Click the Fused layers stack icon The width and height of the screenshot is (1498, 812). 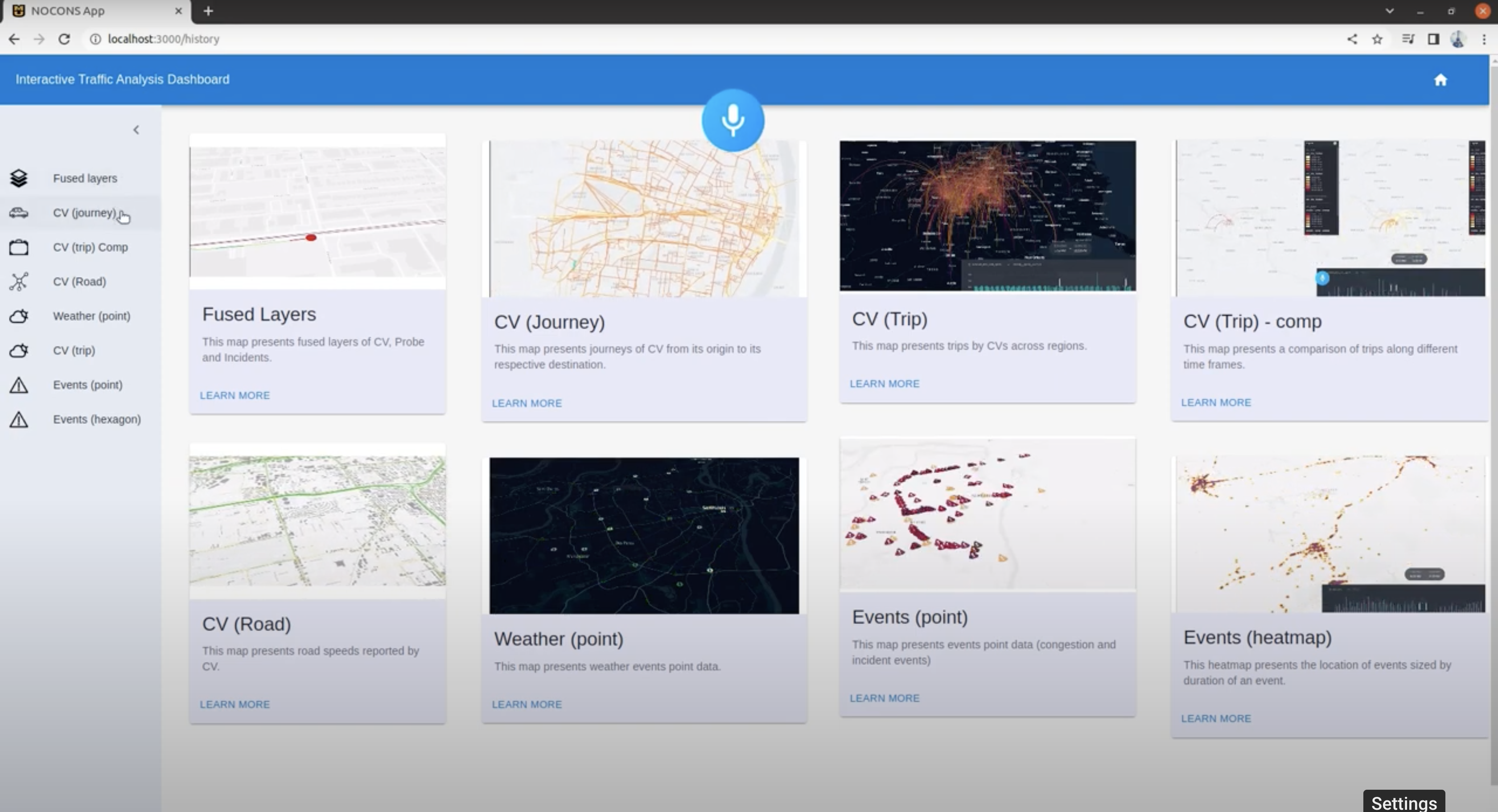(19, 178)
